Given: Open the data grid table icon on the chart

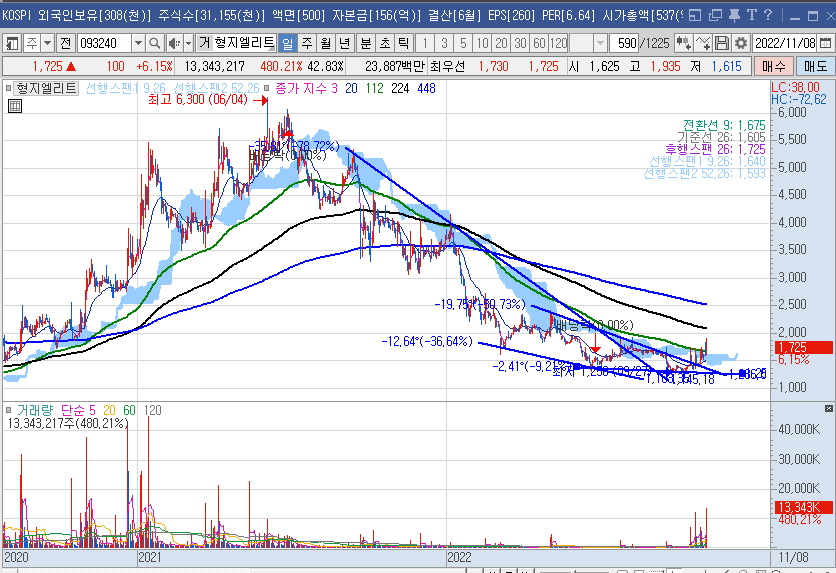Looking at the screenshot, I should pyautogui.click(x=15, y=106).
